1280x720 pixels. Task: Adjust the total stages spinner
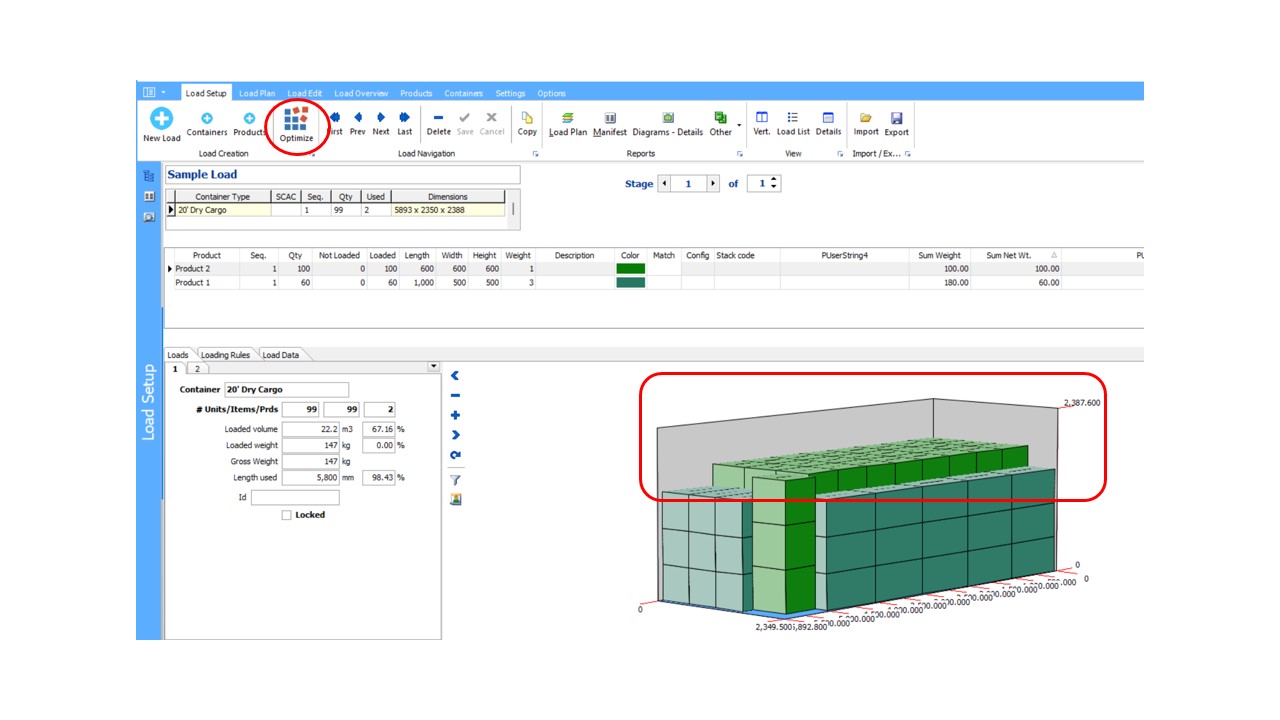(775, 184)
